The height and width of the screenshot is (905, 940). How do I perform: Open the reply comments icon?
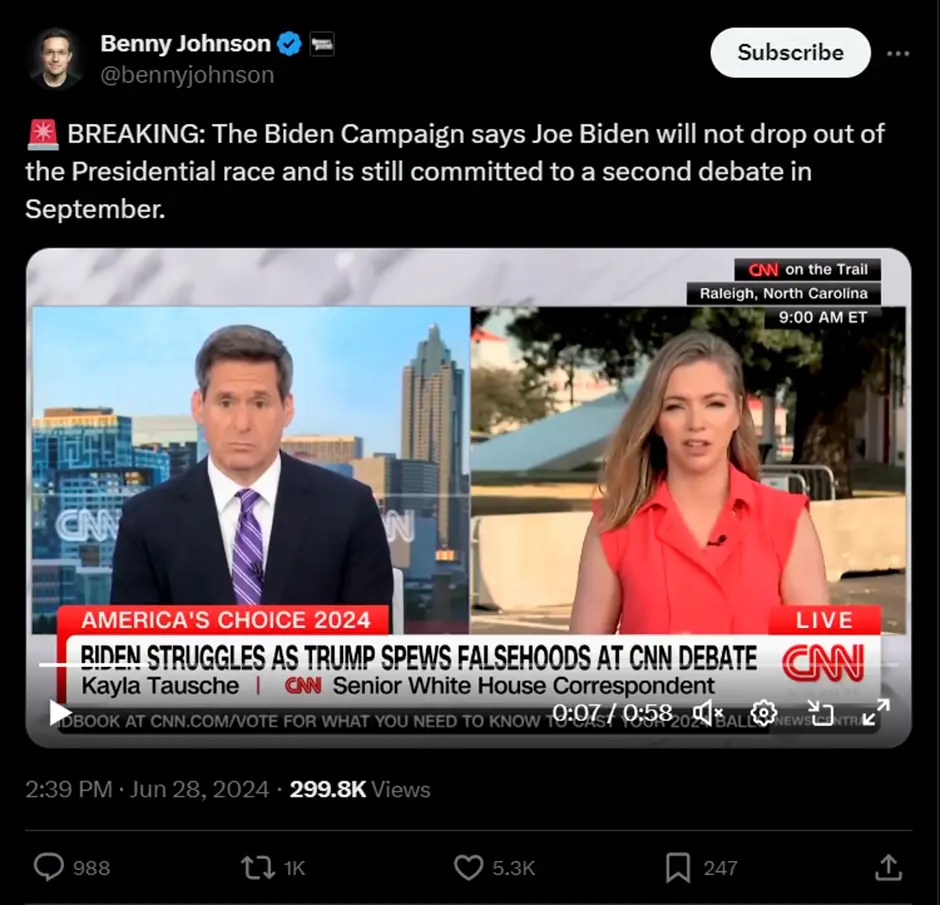(49, 867)
